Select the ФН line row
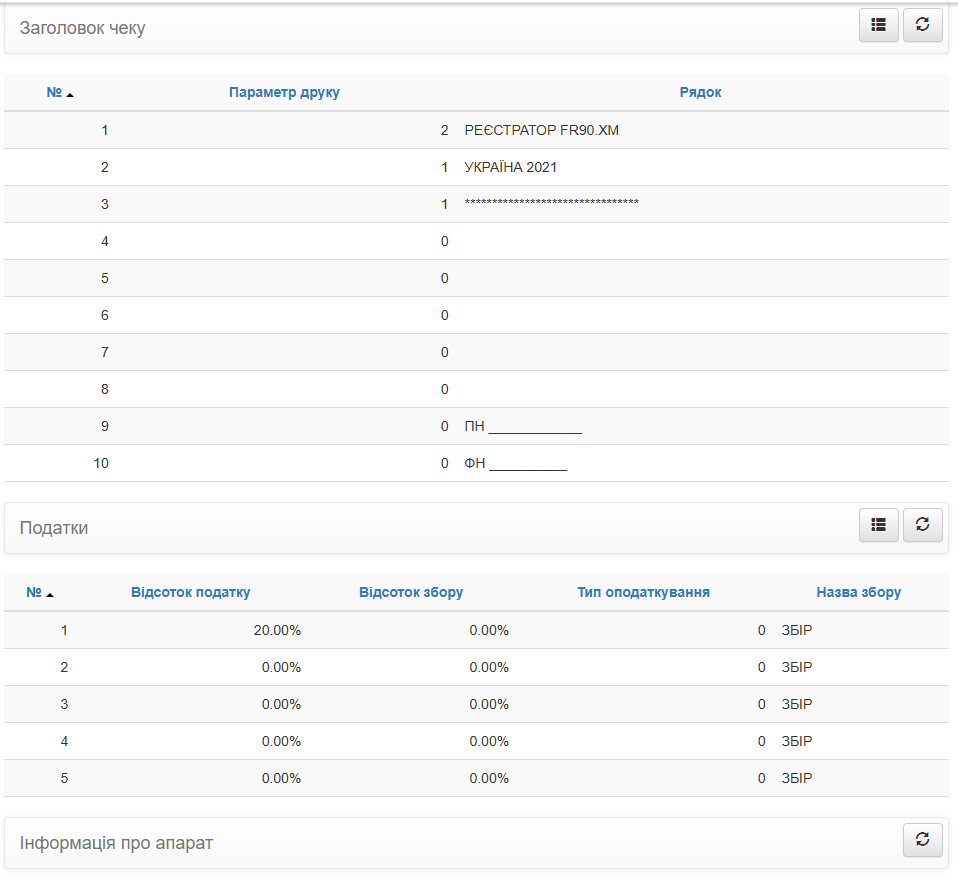The width and height of the screenshot is (958, 877). click(477, 463)
